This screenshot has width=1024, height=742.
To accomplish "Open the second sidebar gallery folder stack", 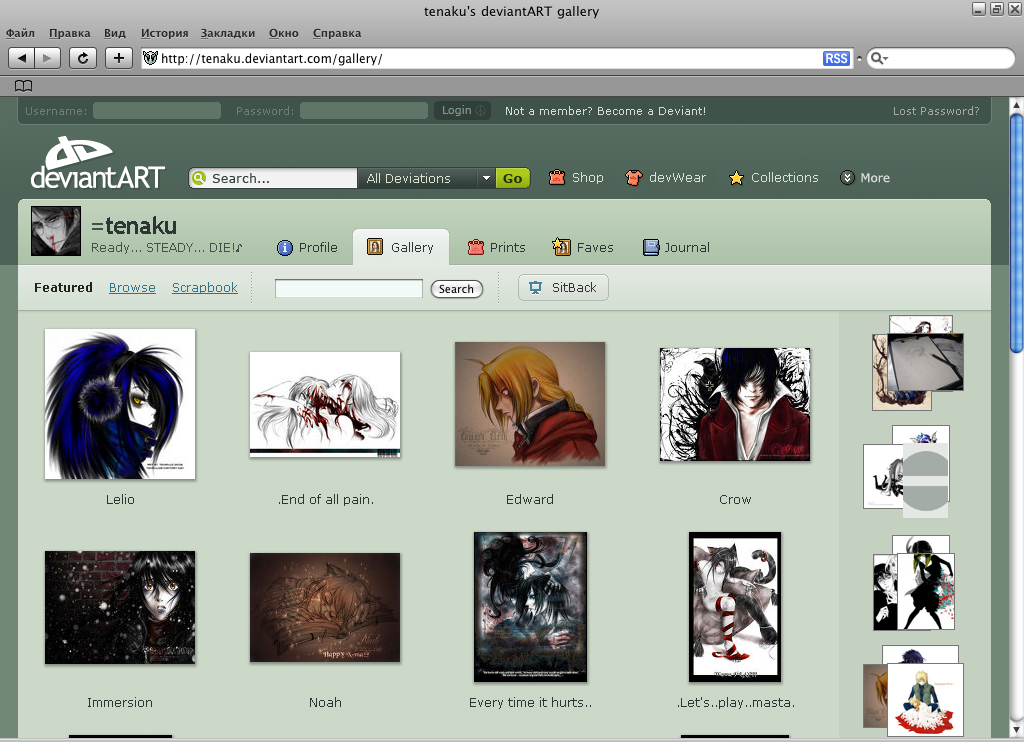I will coord(906,472).
